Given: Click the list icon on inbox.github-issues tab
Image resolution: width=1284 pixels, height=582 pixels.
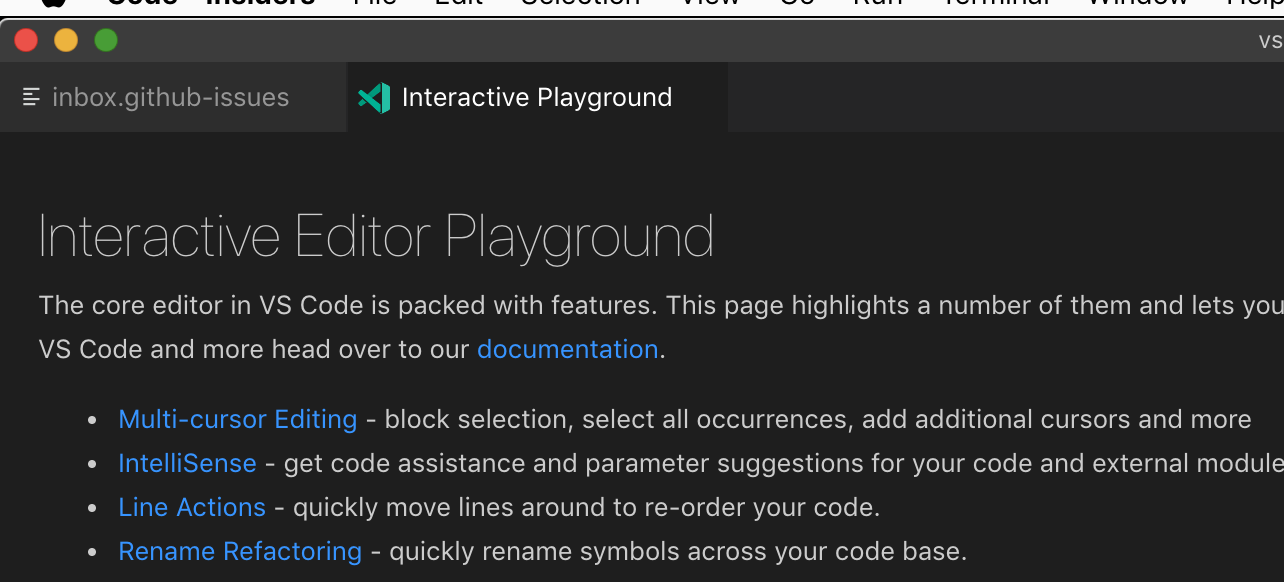Looking at the screenshot, I should tap(33, 97).
